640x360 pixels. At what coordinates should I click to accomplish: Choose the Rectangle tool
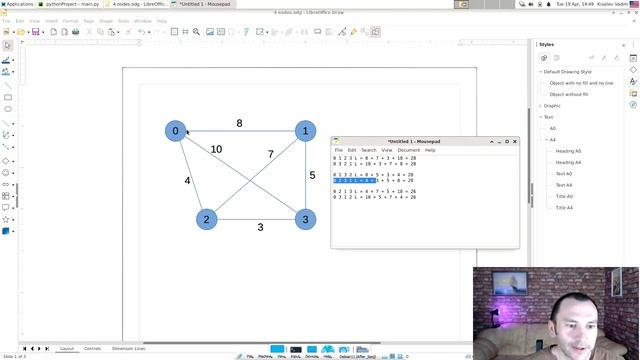7,97
